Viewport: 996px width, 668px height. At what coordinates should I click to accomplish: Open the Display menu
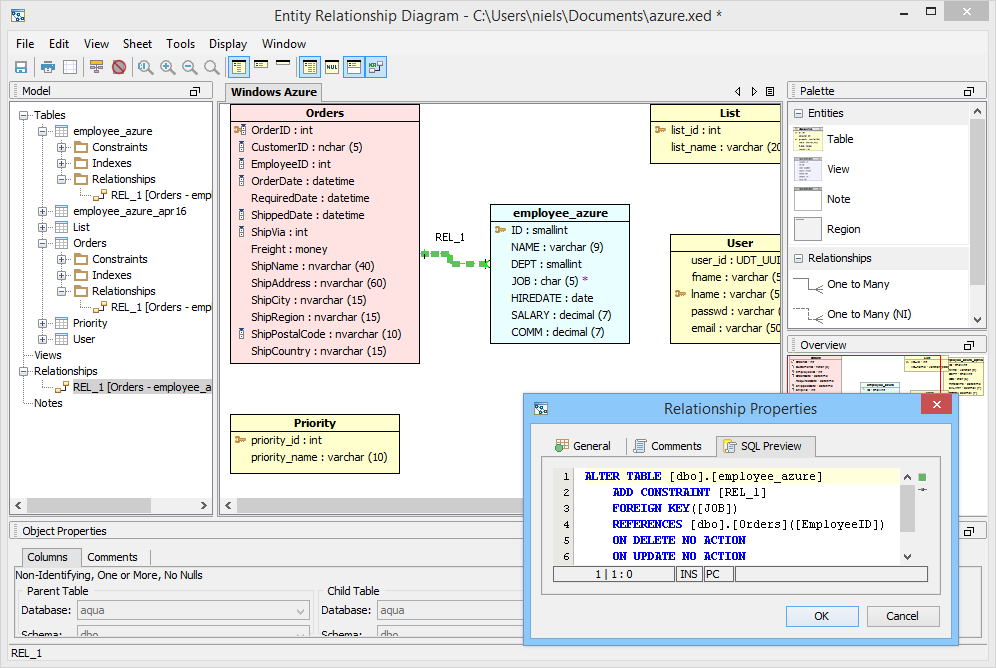click(228, 44)
